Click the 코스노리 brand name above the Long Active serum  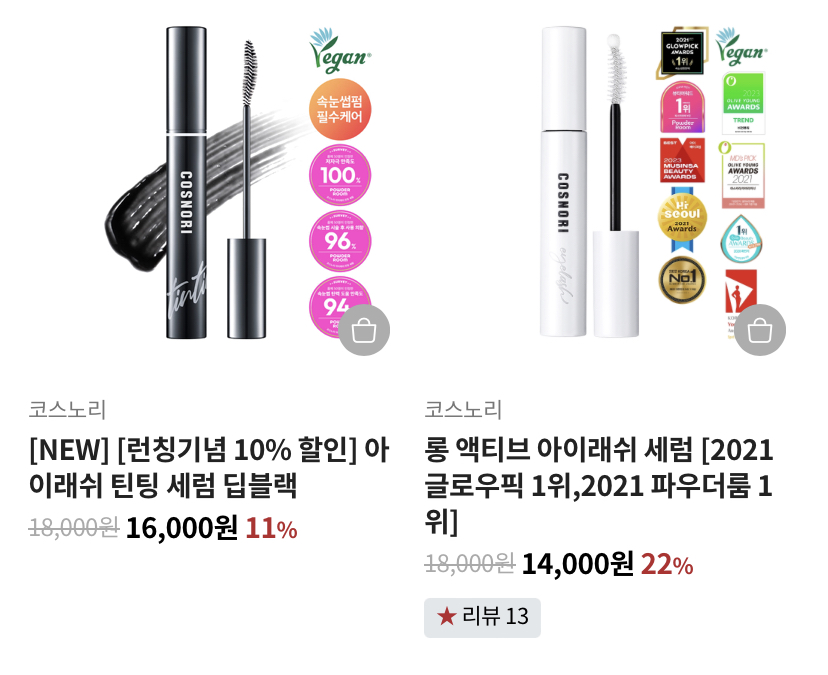coord(463,409)
